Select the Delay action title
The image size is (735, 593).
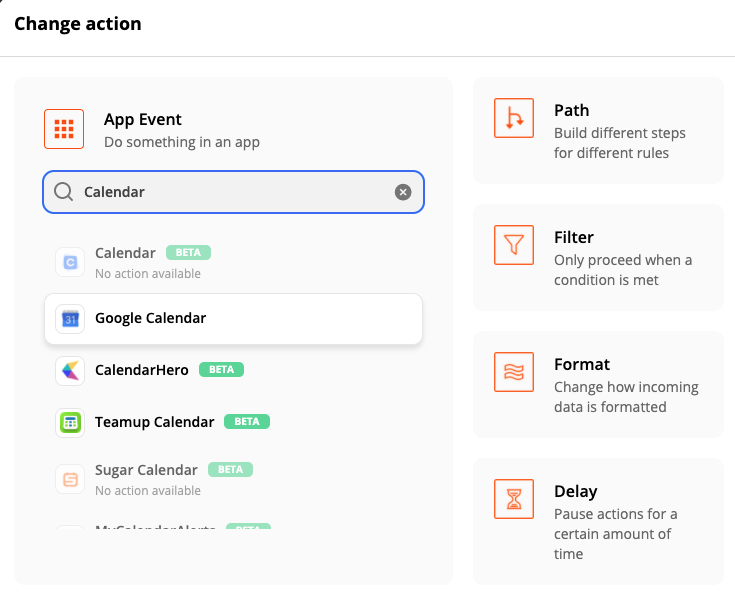pyautogui.click(x=575, y=491)
